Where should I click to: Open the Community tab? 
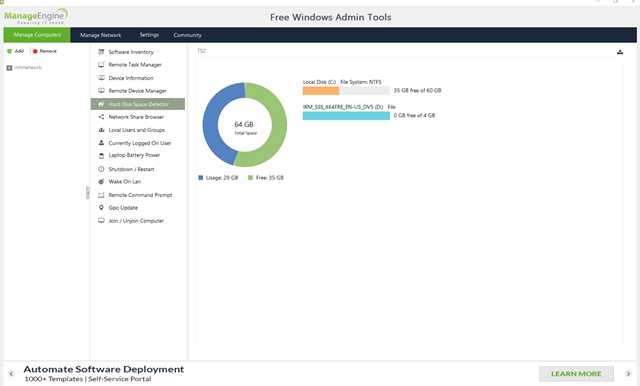click(188, 35)
